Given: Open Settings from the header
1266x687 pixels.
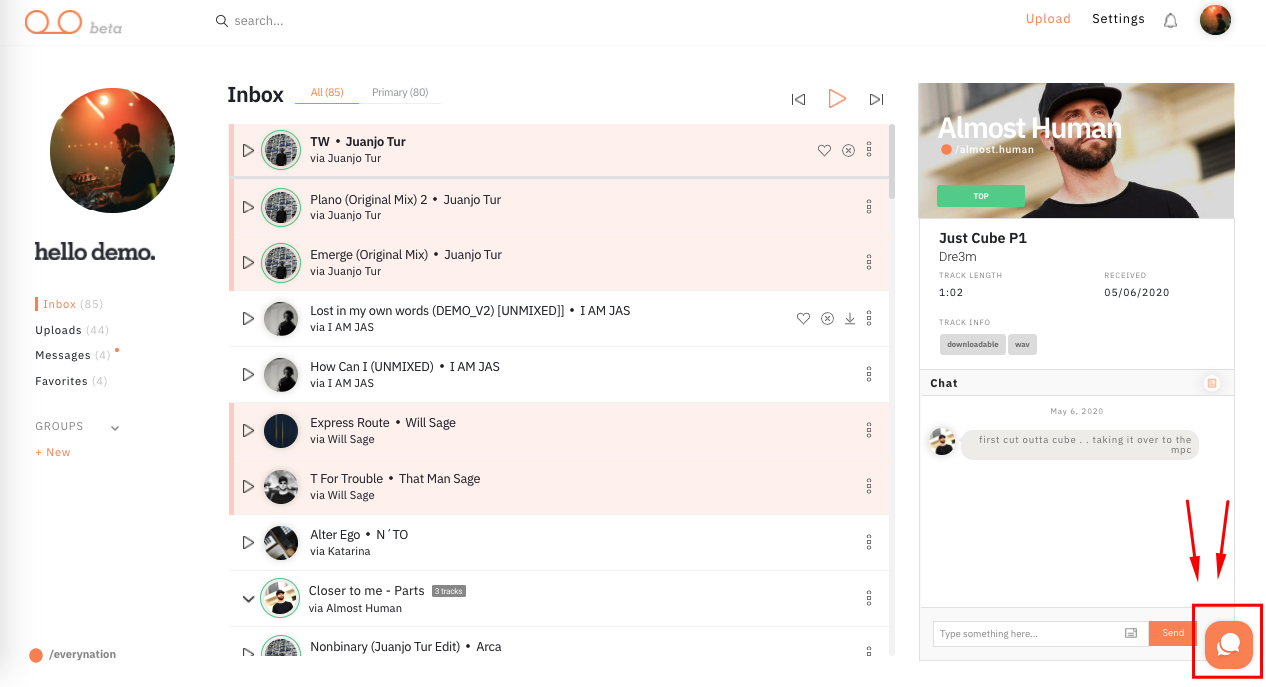Looking at the screenshot, I should point(1118,19).
